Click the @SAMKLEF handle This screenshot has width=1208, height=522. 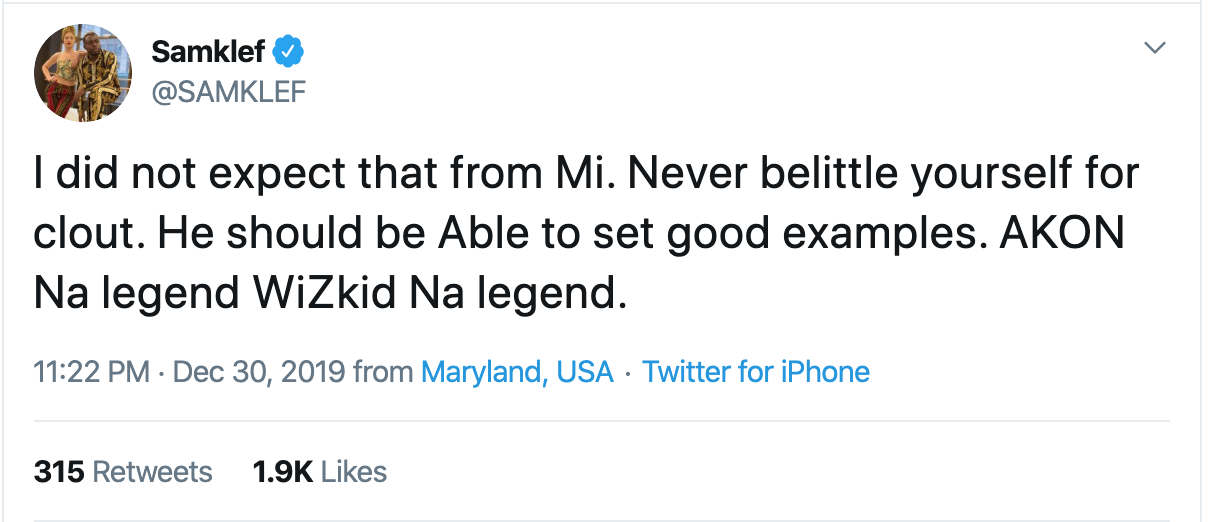228,92
